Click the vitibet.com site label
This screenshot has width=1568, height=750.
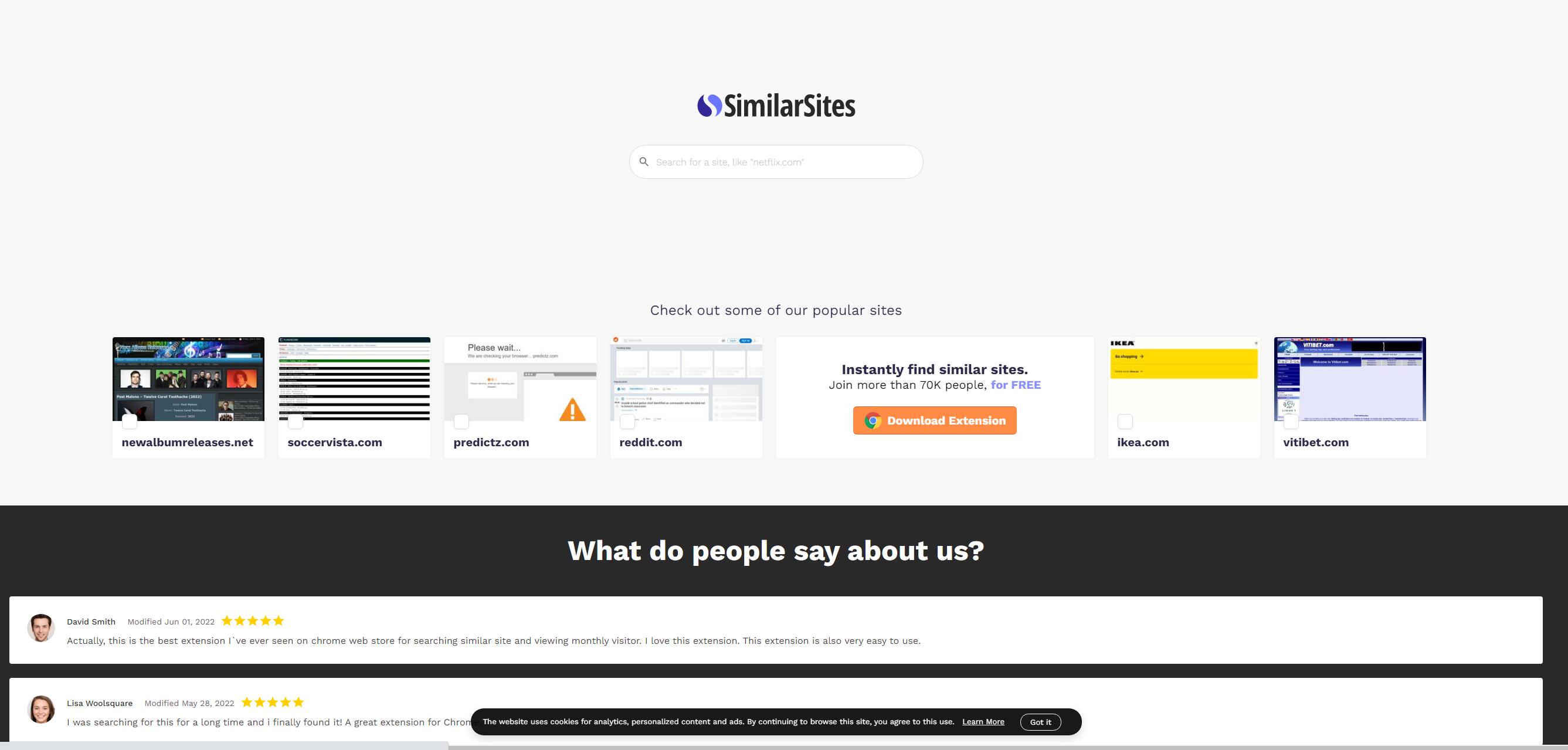tap(1315, 442)
